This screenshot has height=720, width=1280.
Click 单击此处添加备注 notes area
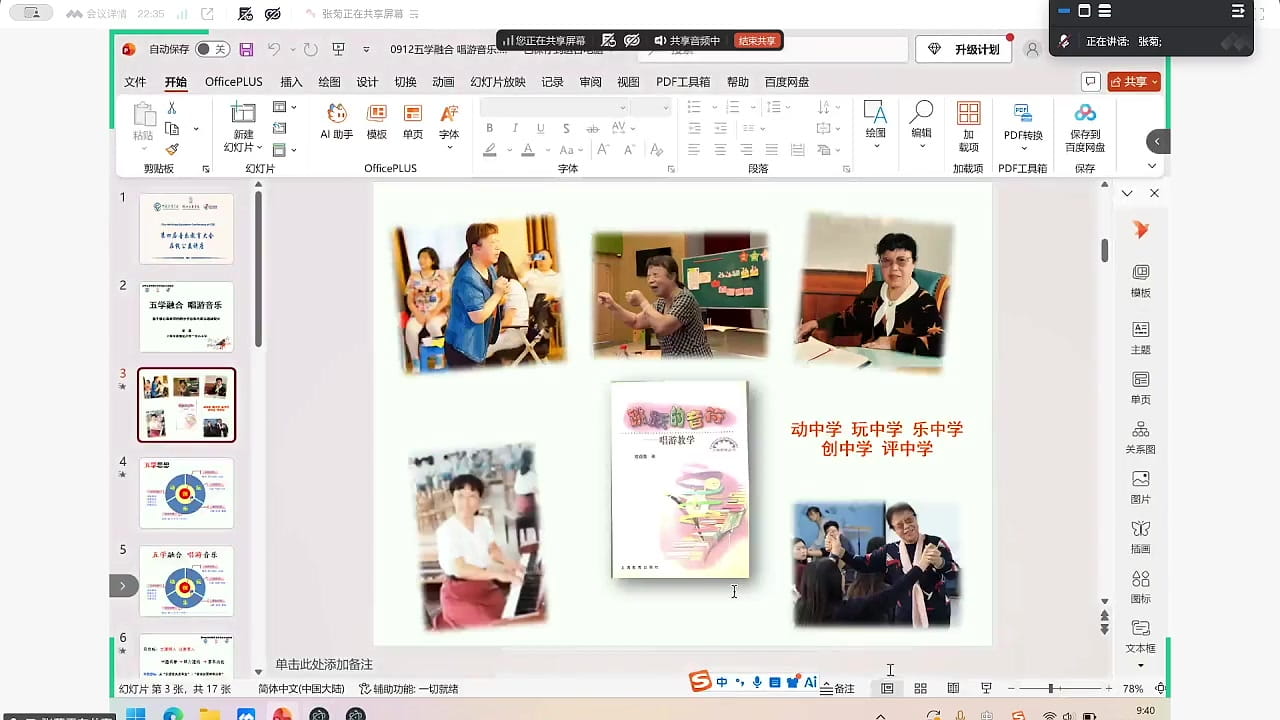[x=324, y=664]
